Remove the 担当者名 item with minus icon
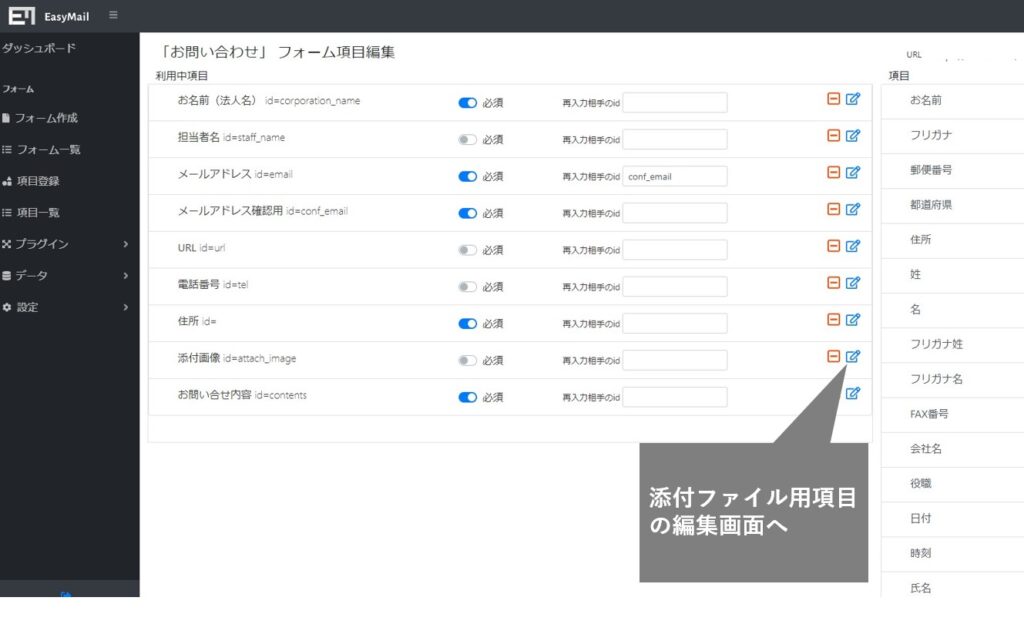The height and width of the screenshot is (641, 1024). tap(833, 136)
